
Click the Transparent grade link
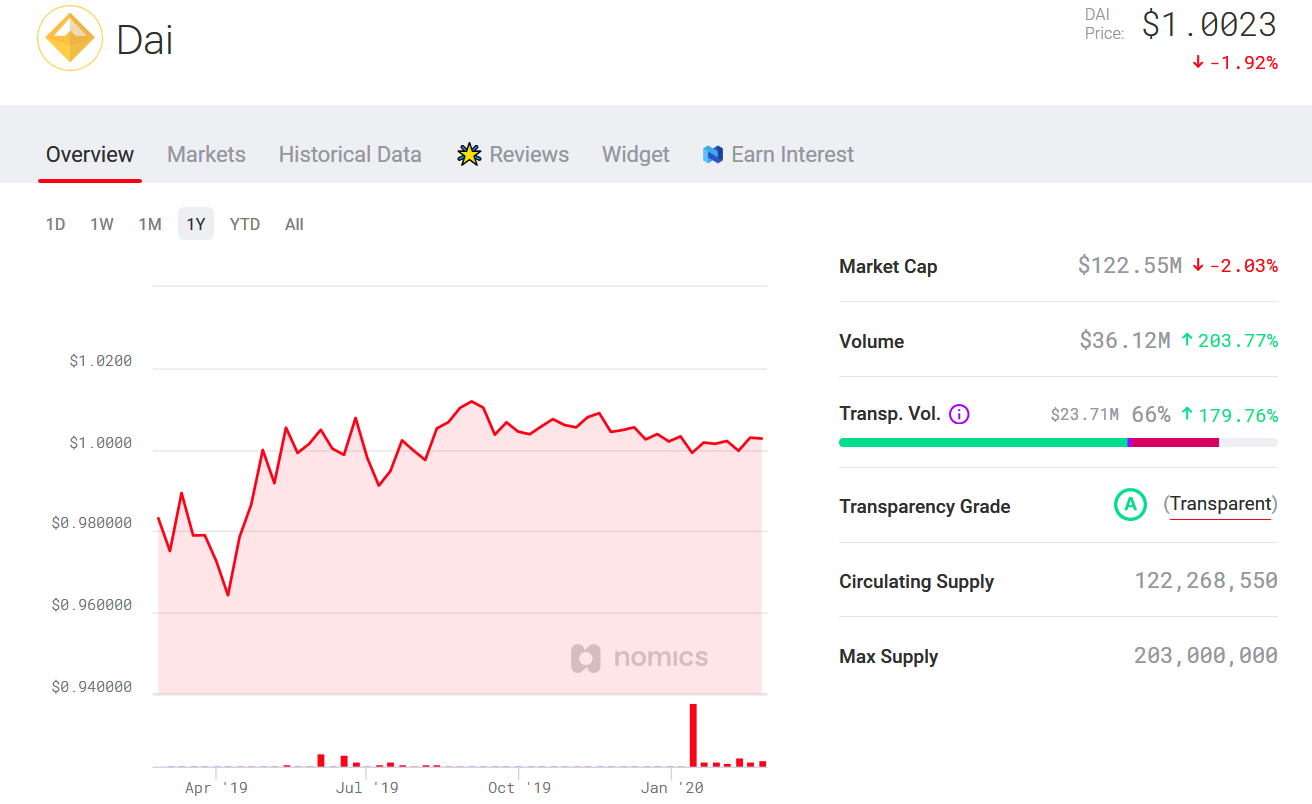(1221, 505)
